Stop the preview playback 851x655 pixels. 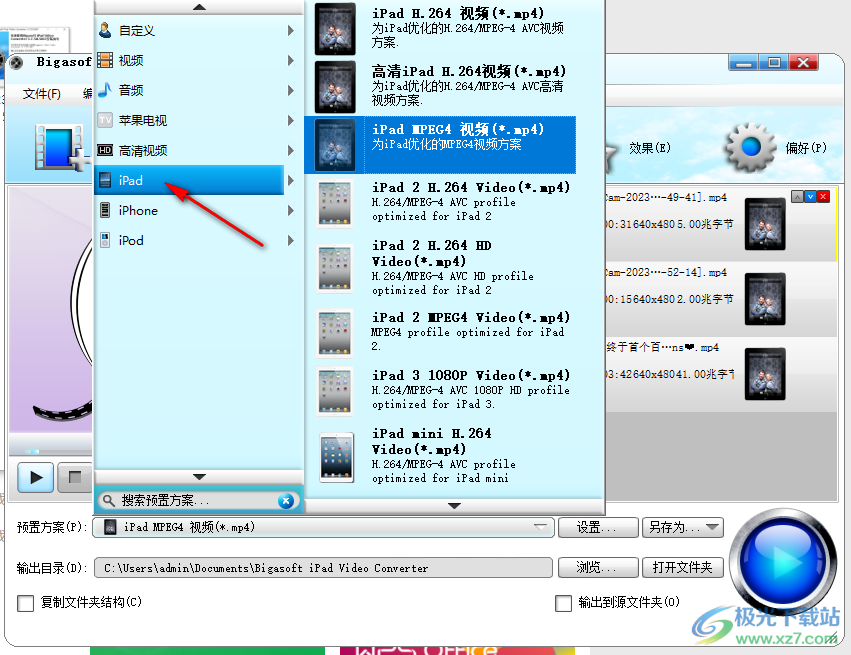74,477
